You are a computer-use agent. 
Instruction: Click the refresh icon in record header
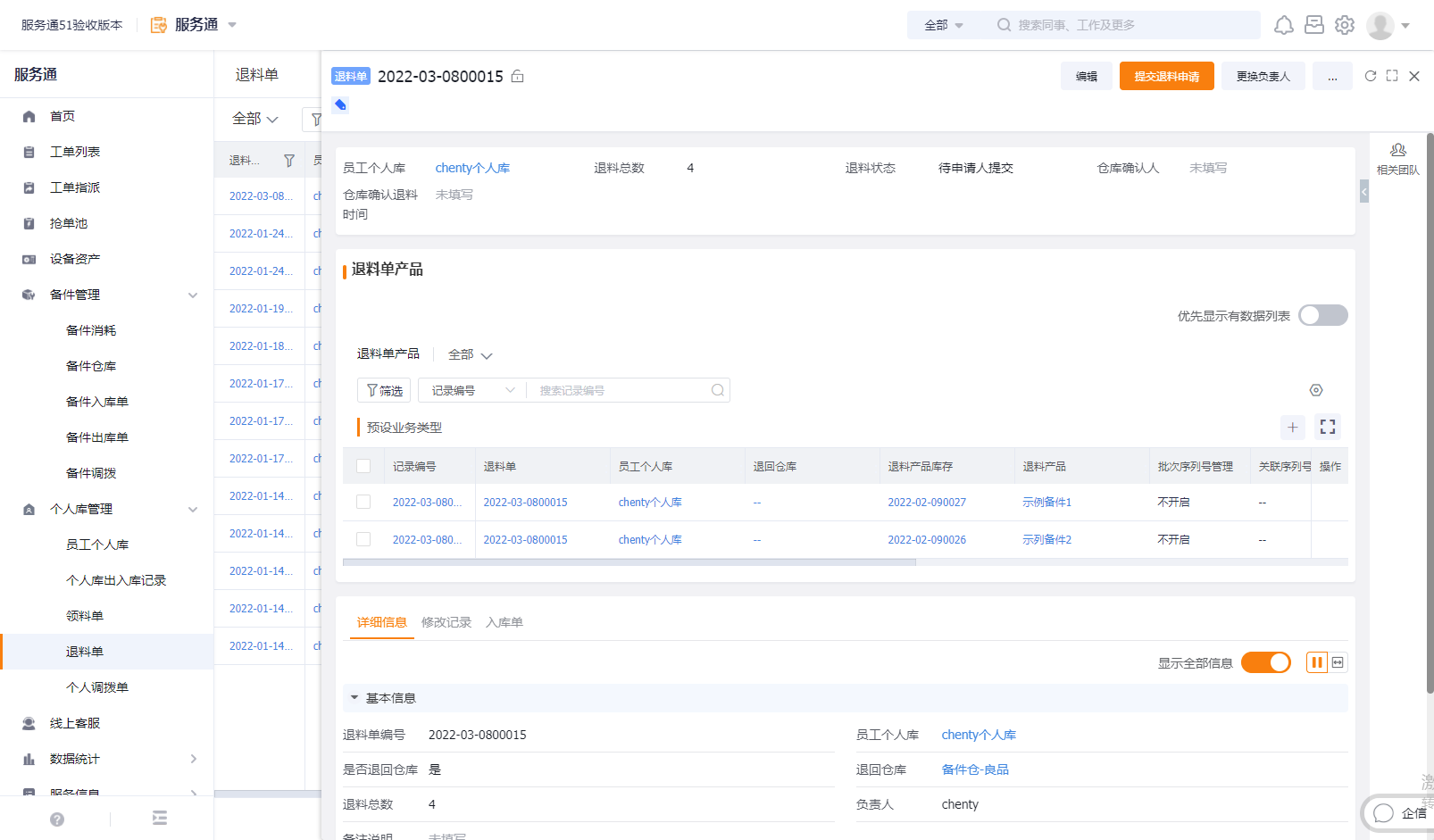tap(1371, 76)
